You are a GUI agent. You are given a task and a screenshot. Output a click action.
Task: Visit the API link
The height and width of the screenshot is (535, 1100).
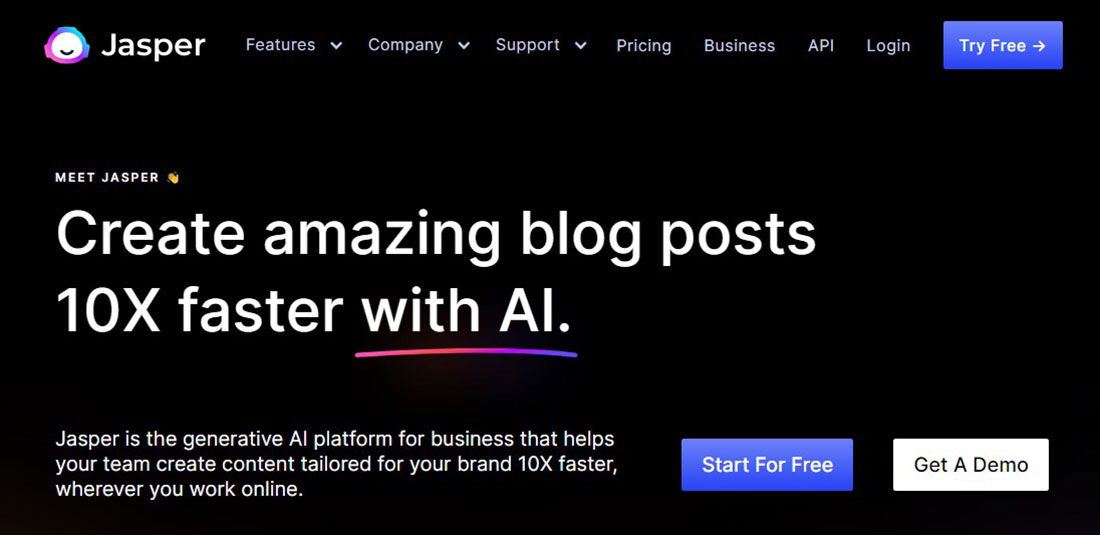pyautogui.click(x=821, y=46)
